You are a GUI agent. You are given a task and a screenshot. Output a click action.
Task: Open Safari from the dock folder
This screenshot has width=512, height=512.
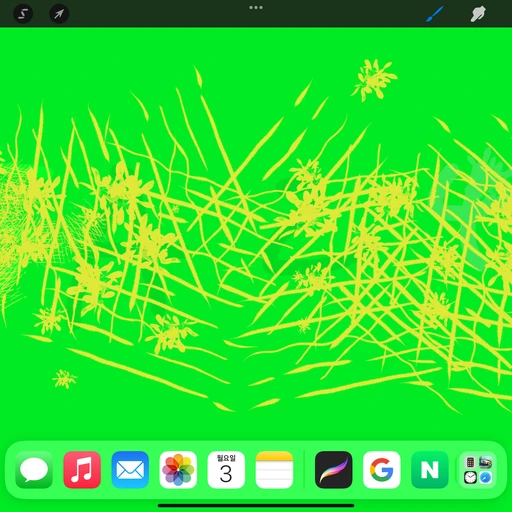pos(486,478)
